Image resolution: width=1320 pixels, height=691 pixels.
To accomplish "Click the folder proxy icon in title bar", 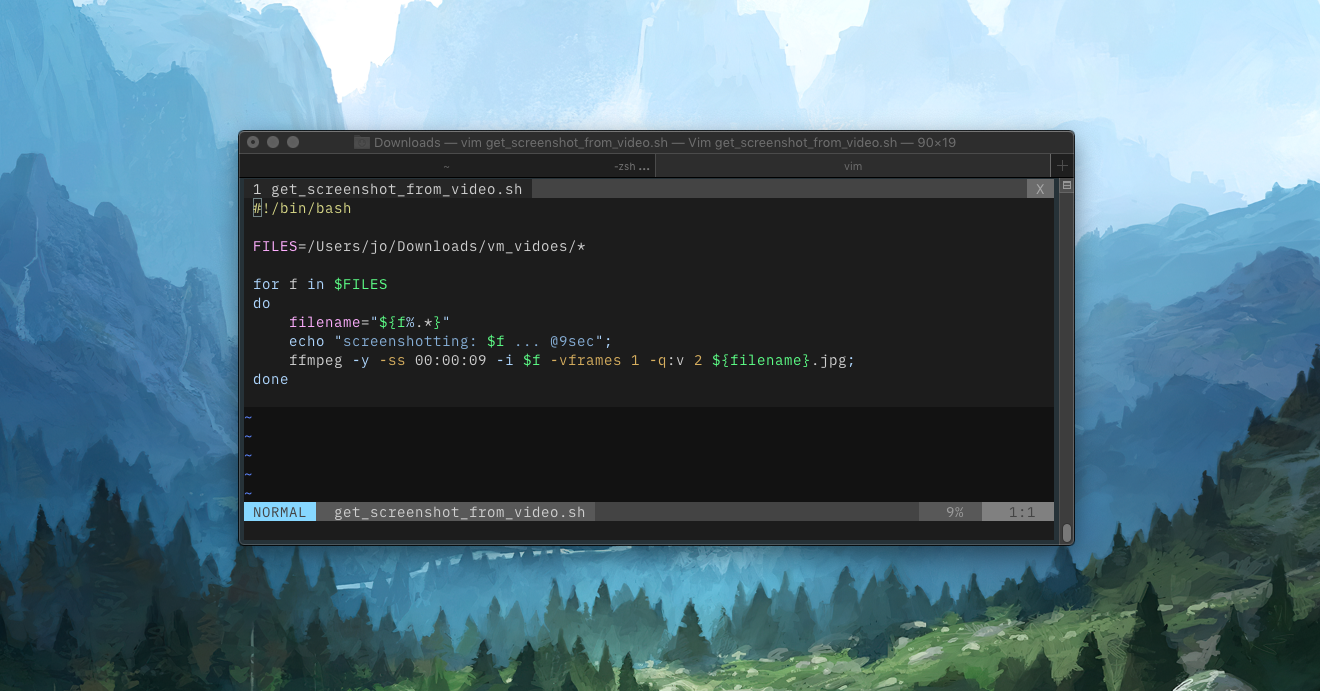I will click(362, 143).
